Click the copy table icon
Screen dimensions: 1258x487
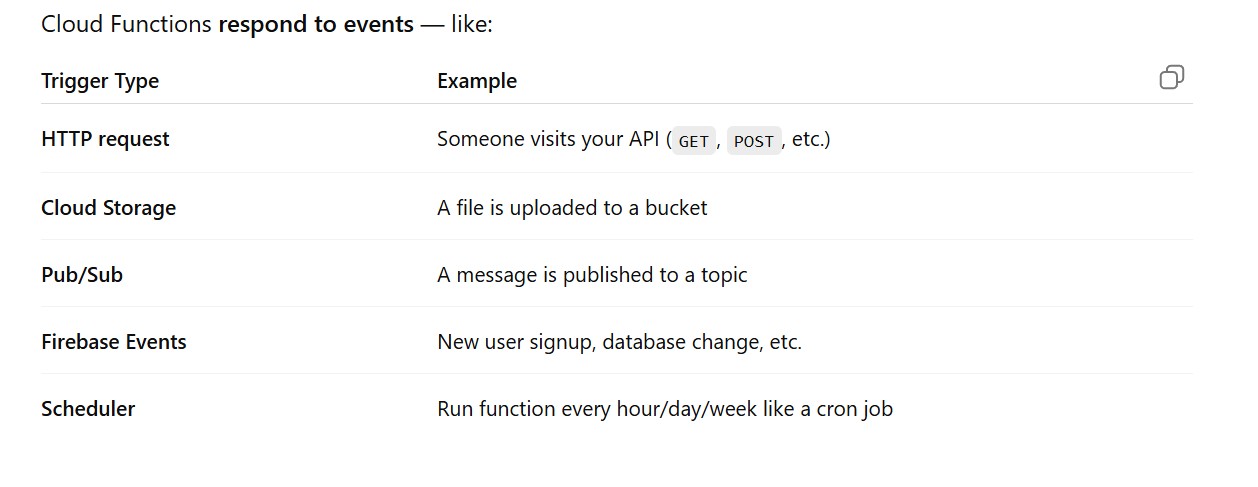[x=1171, y=78]
